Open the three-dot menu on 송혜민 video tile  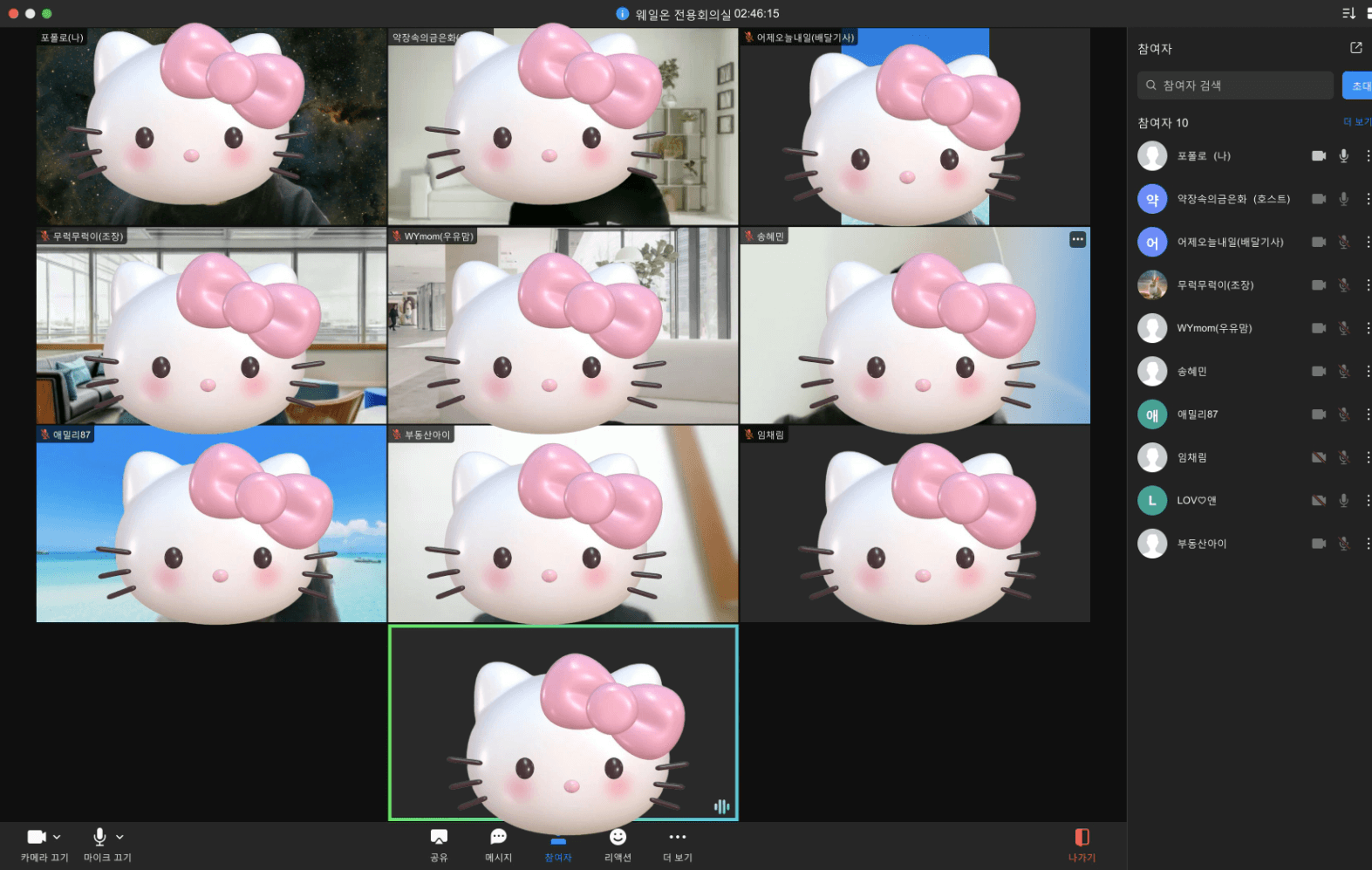point(1078,239)
